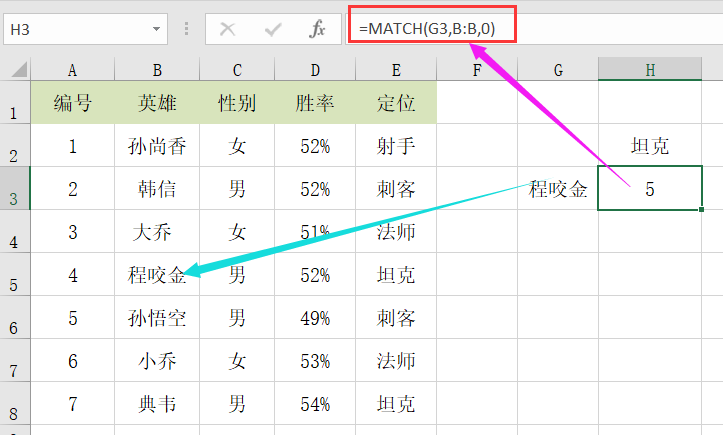The image size is (723, 435).
Task: Select 程咬金 cell in column B
Action: click(157, 274)
